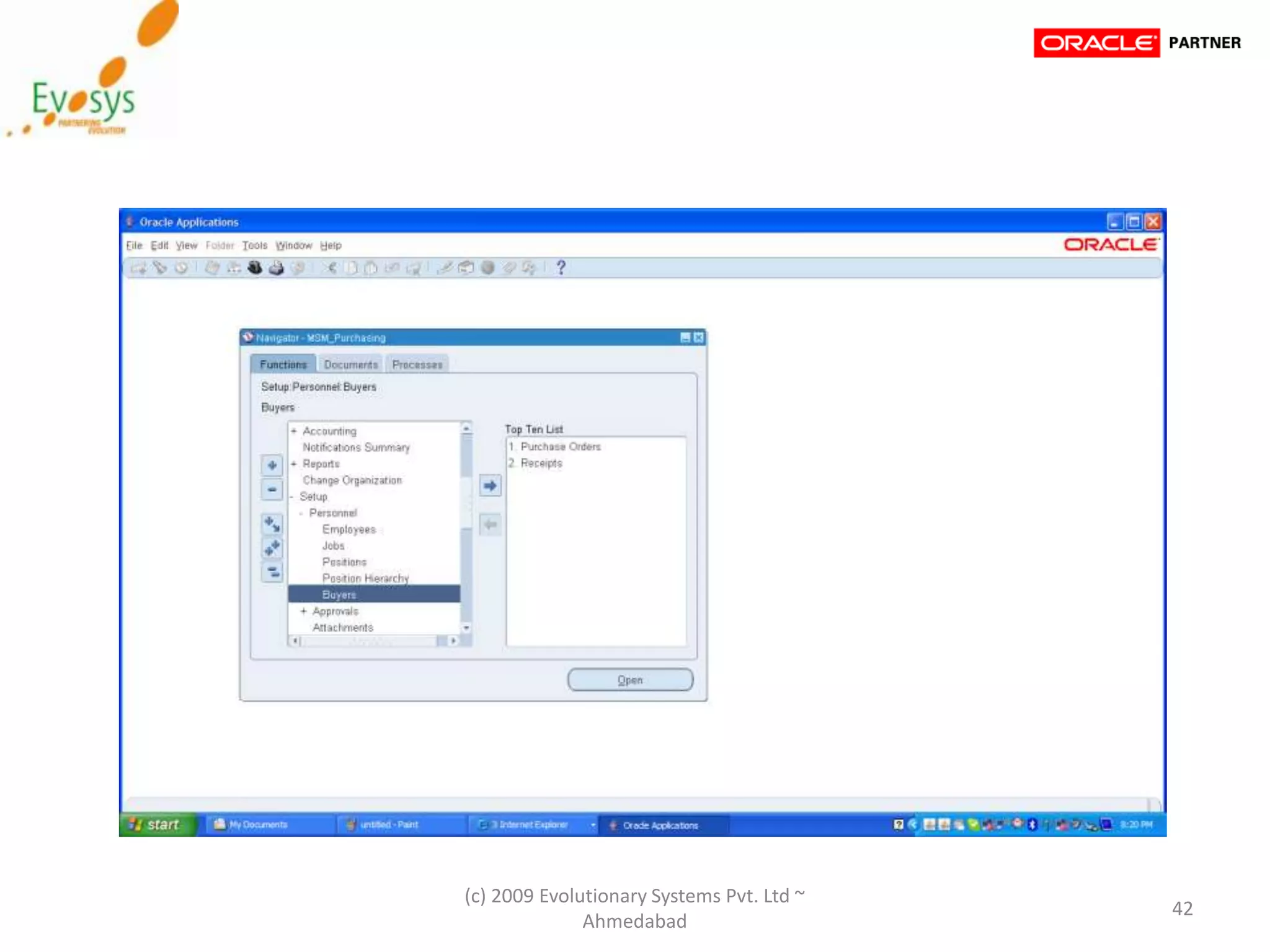This screenshot has height=952, width=1270.
Task: Open the File menu
Action: [134, 245]
